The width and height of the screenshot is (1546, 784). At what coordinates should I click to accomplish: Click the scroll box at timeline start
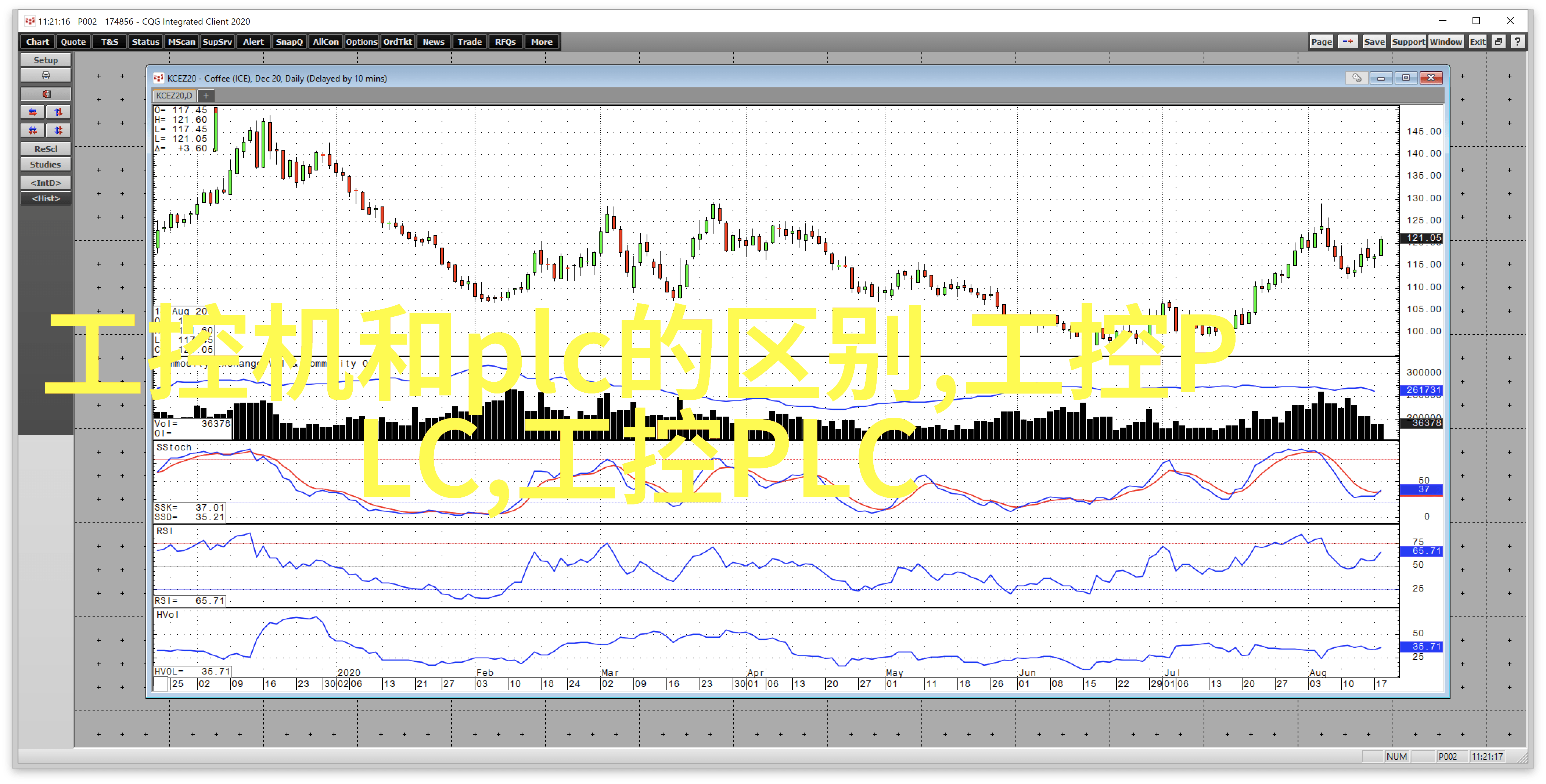pyautogui.click(x=160, y=684)
